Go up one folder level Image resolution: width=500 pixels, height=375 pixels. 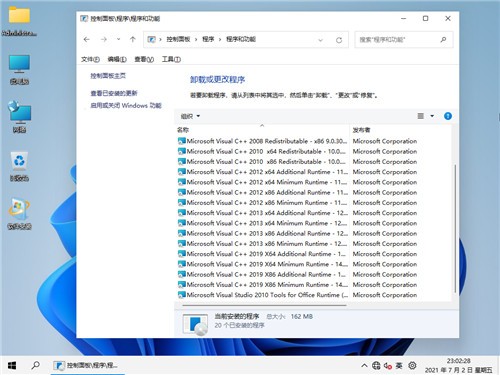pyautogui.click(x=133, y=39)
